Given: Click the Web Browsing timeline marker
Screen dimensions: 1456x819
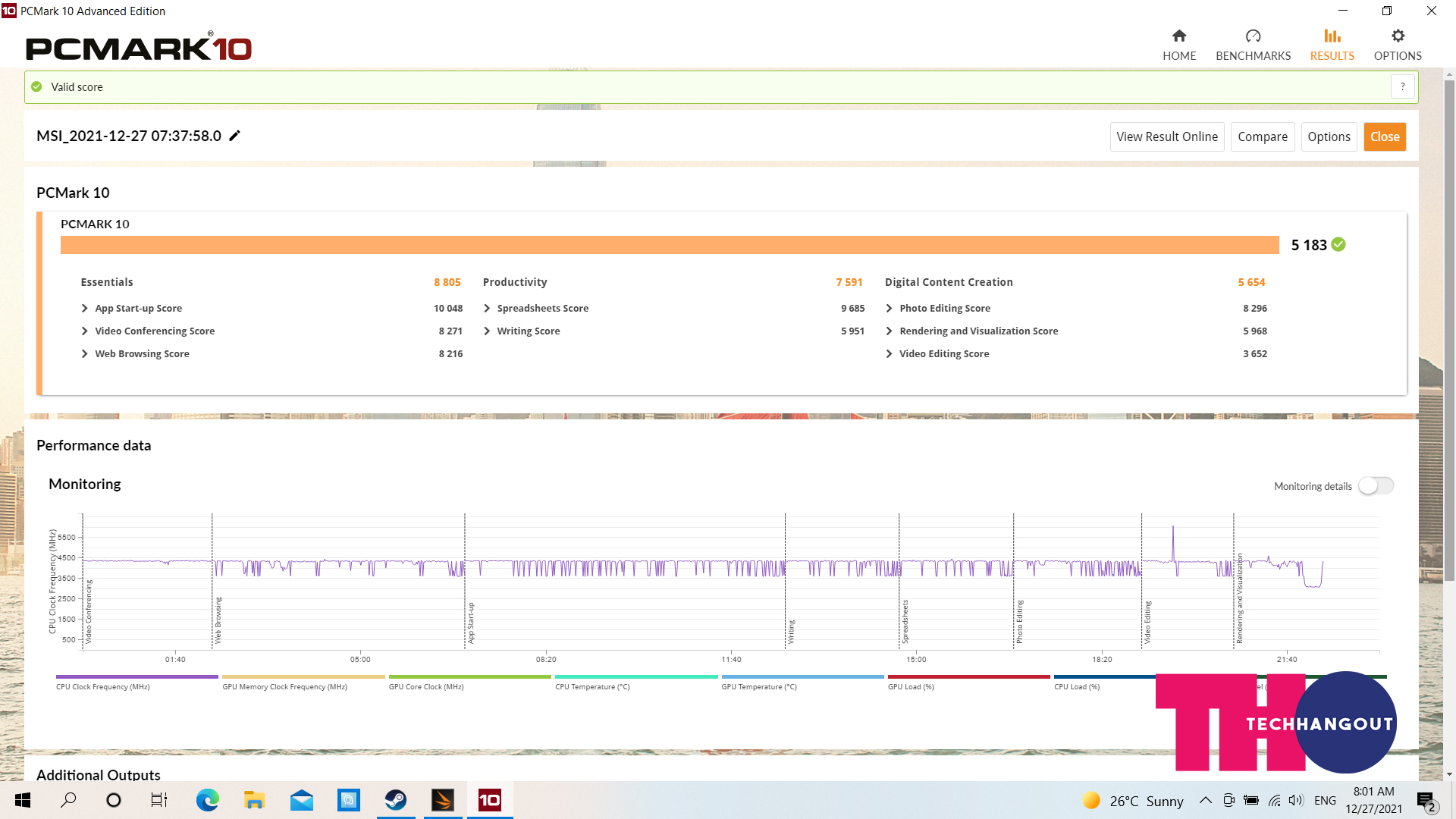Looking at the screenshot, I should [x=218, y=620].
